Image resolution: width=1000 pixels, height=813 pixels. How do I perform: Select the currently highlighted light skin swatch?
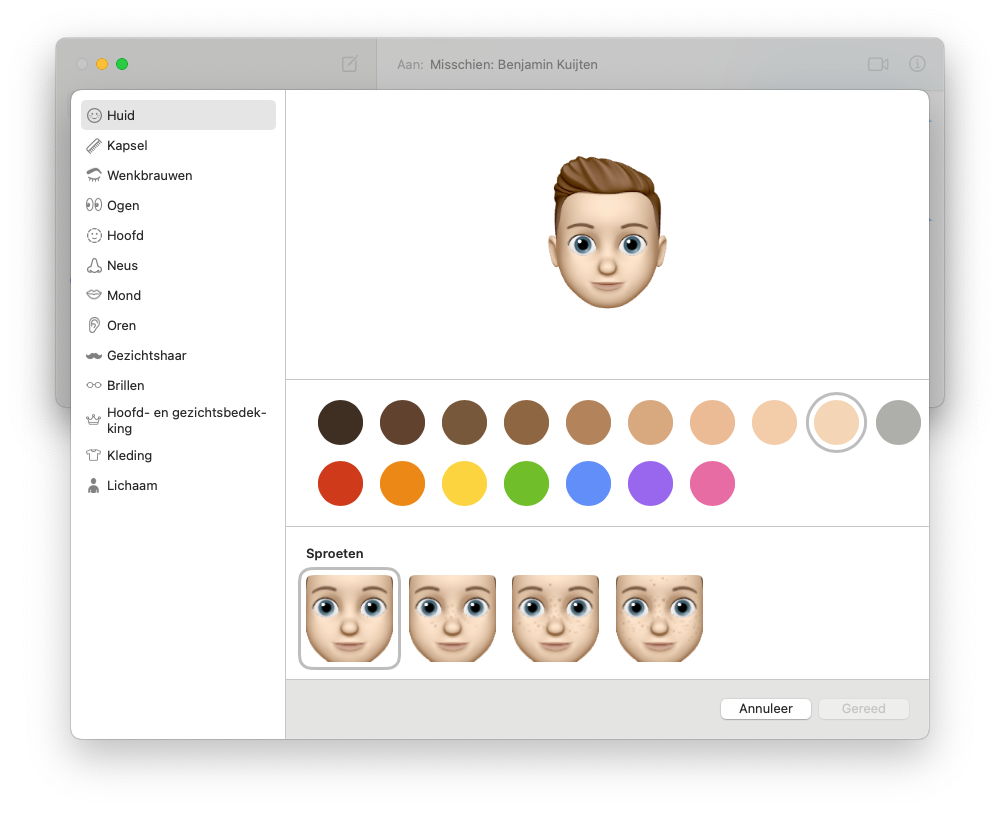[x=836, y=422]
